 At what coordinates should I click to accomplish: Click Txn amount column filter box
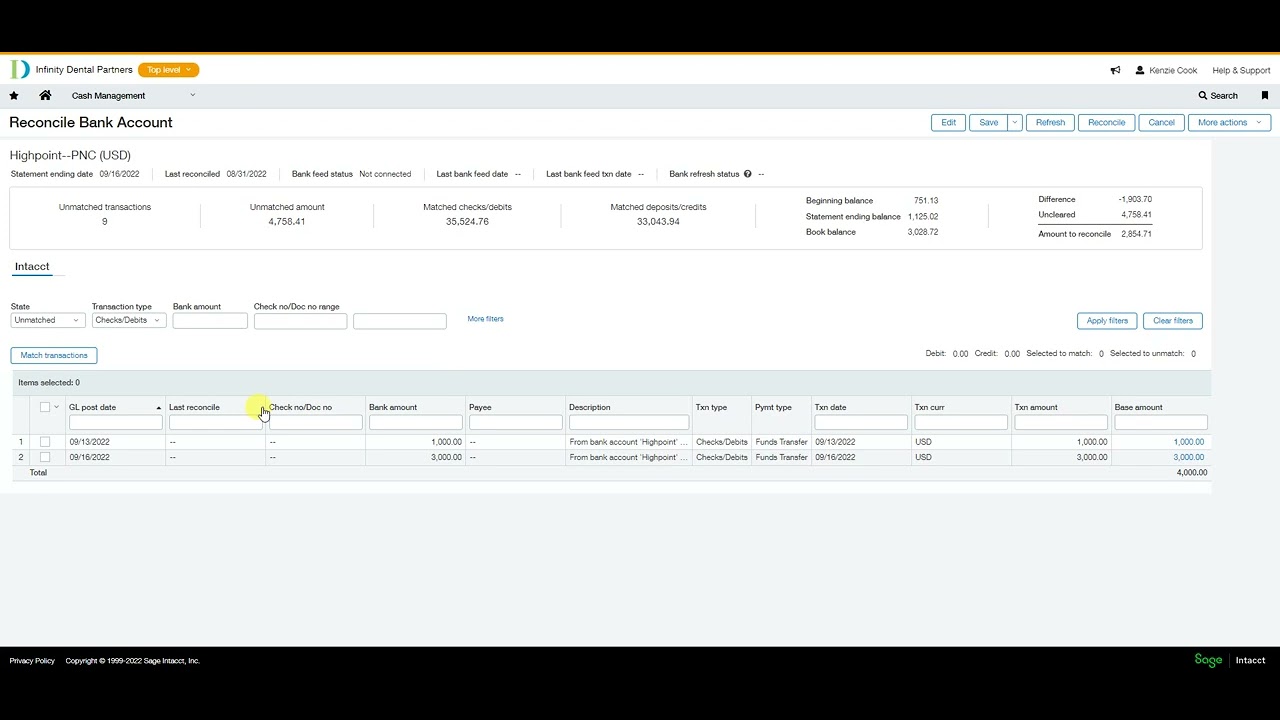tap(1061, 423)
